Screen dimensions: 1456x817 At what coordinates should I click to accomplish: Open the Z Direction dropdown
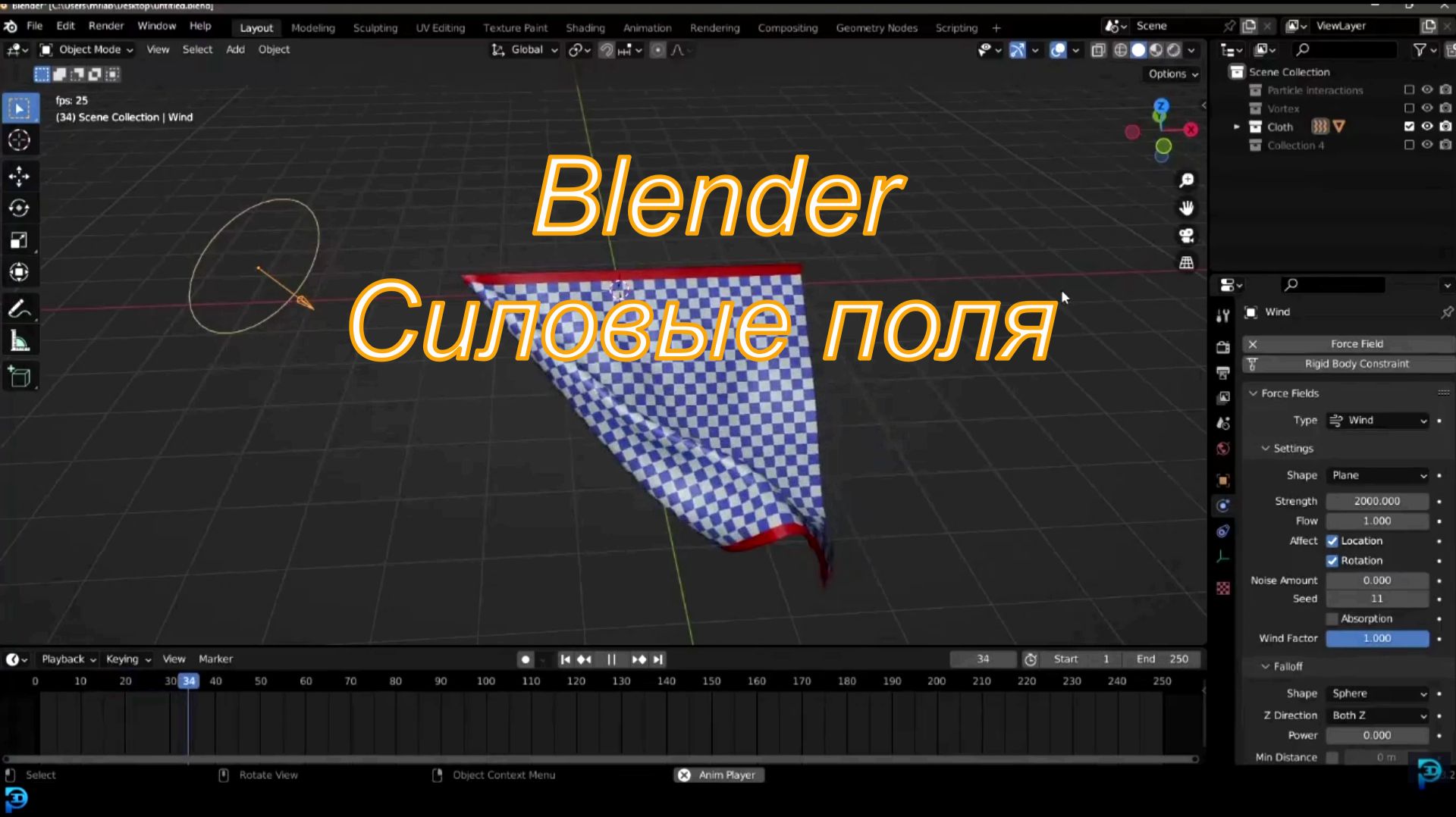(1377, 716)
